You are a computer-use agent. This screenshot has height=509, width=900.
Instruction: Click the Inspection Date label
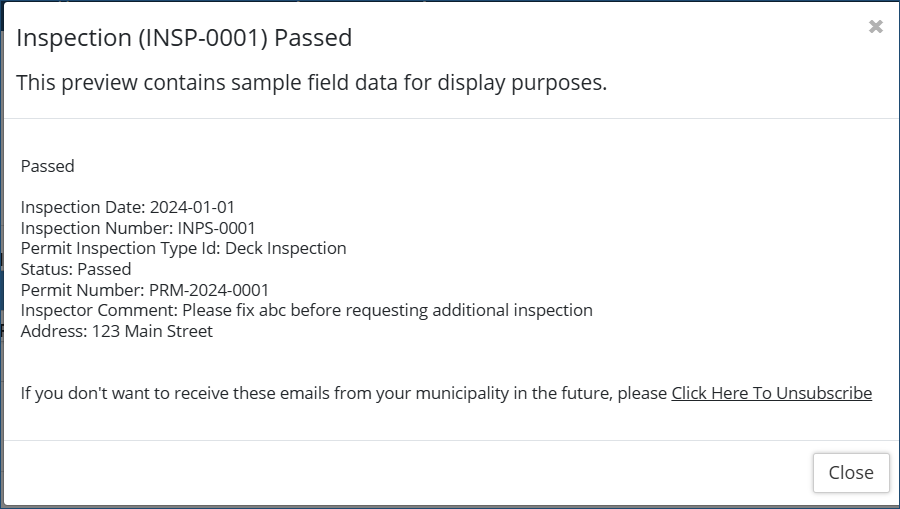pyautogui.click(x=82, y=207)
